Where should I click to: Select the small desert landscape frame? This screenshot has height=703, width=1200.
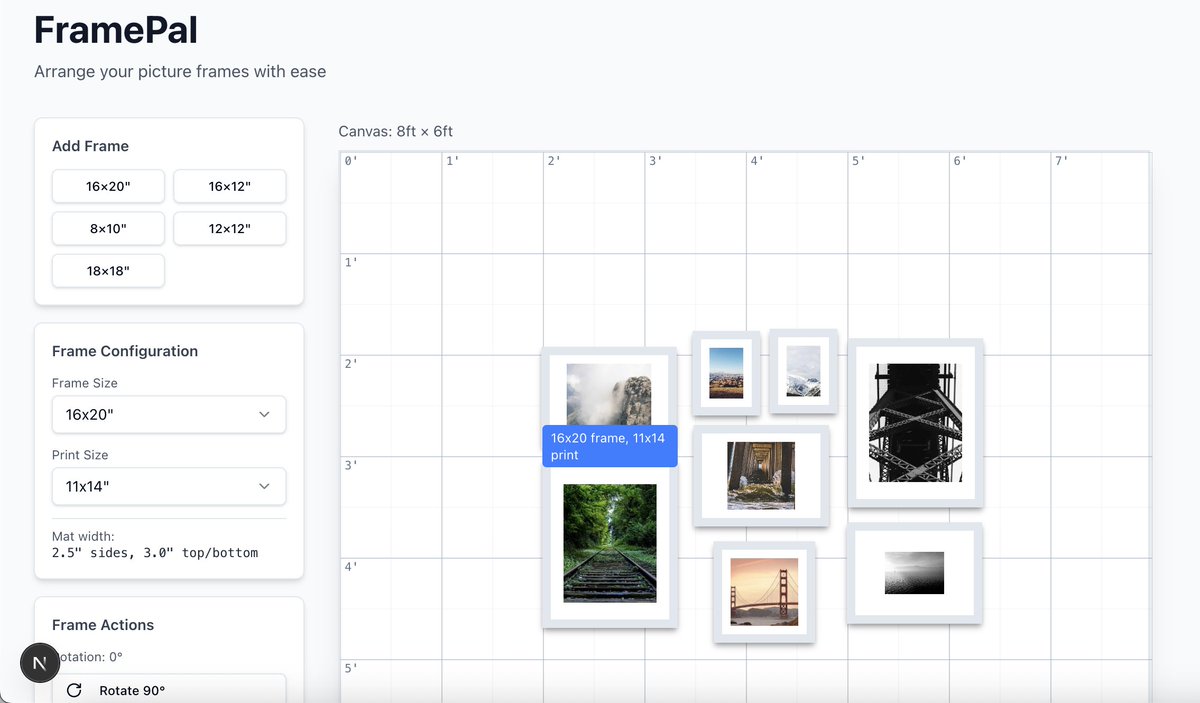726,373
